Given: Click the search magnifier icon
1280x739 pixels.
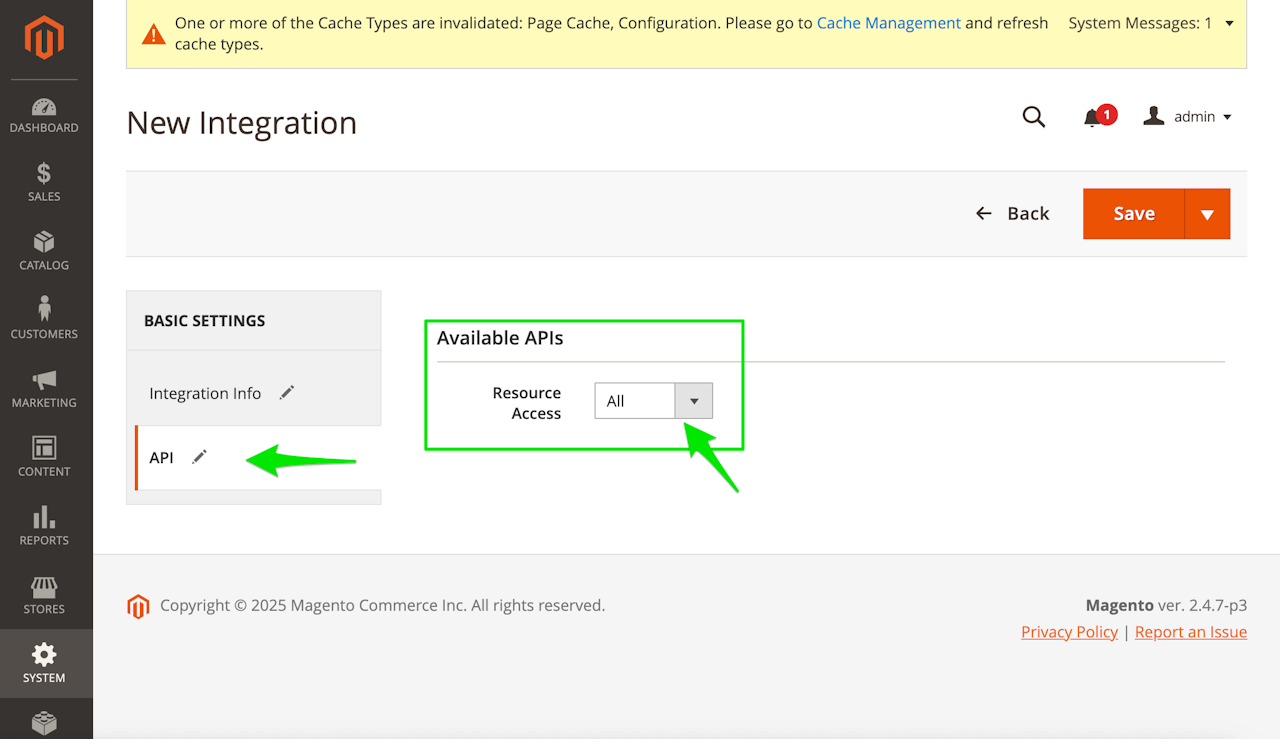Looking at the screenshot, I should [x=1034, y=117].
